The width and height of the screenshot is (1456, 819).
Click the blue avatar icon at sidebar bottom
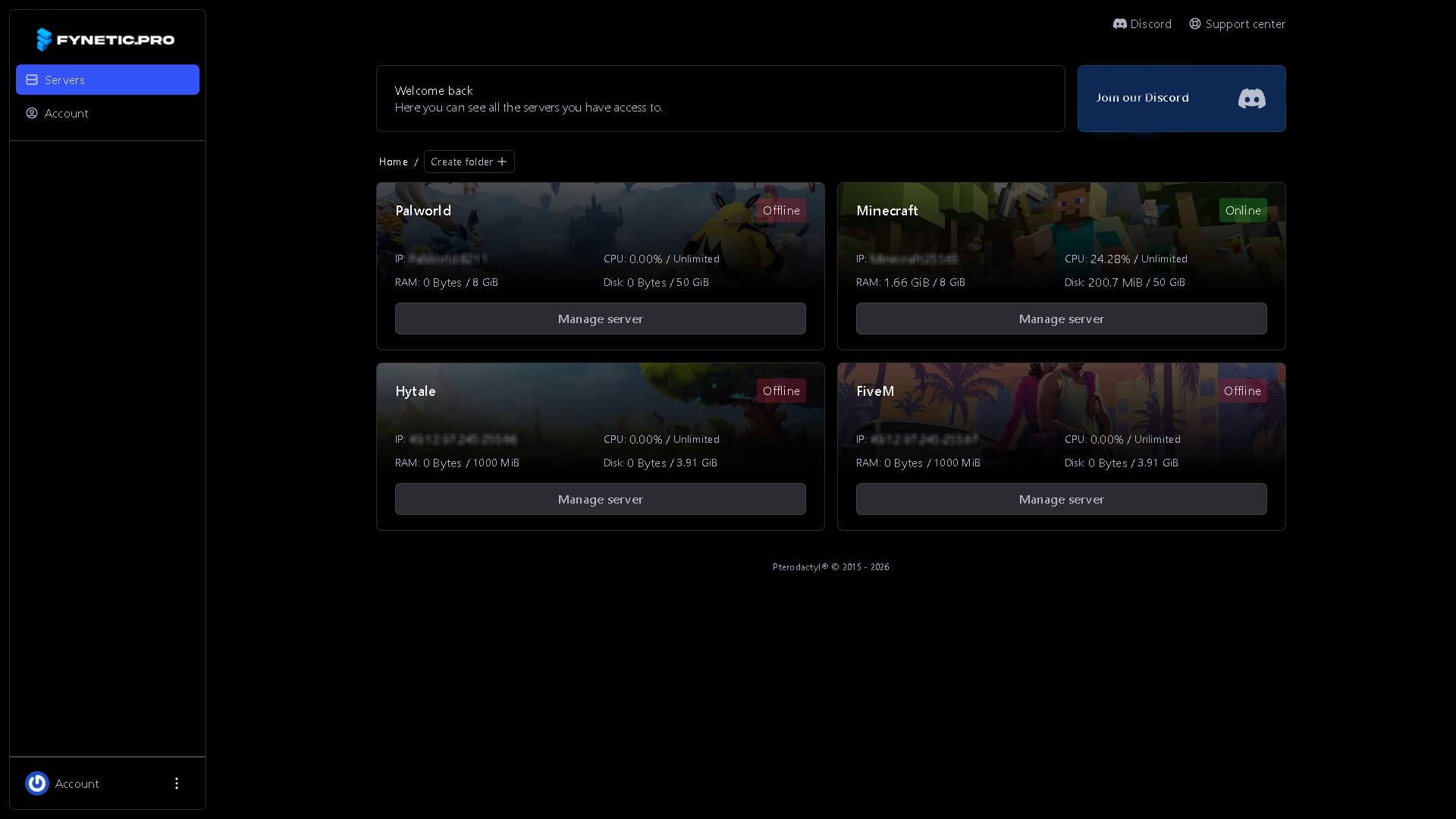coord(37,783)
